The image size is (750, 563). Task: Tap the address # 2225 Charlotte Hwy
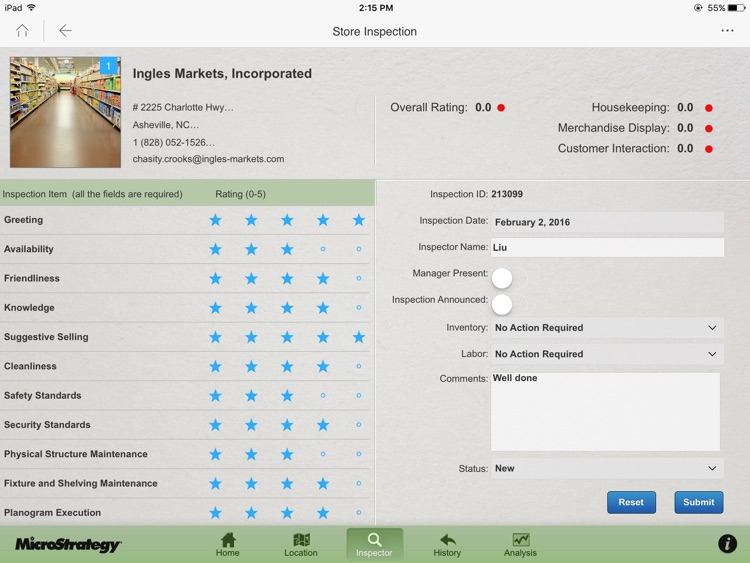(183, 107)
